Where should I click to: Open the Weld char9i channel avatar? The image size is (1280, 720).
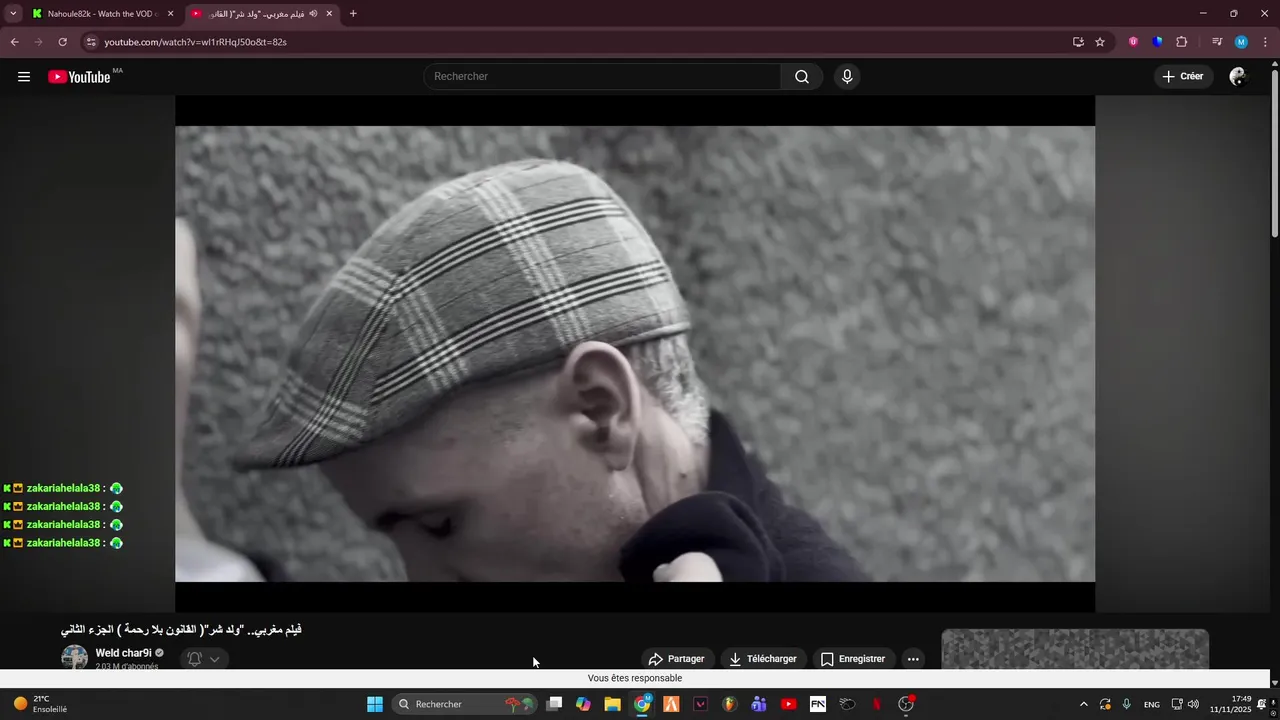(75, 658)
